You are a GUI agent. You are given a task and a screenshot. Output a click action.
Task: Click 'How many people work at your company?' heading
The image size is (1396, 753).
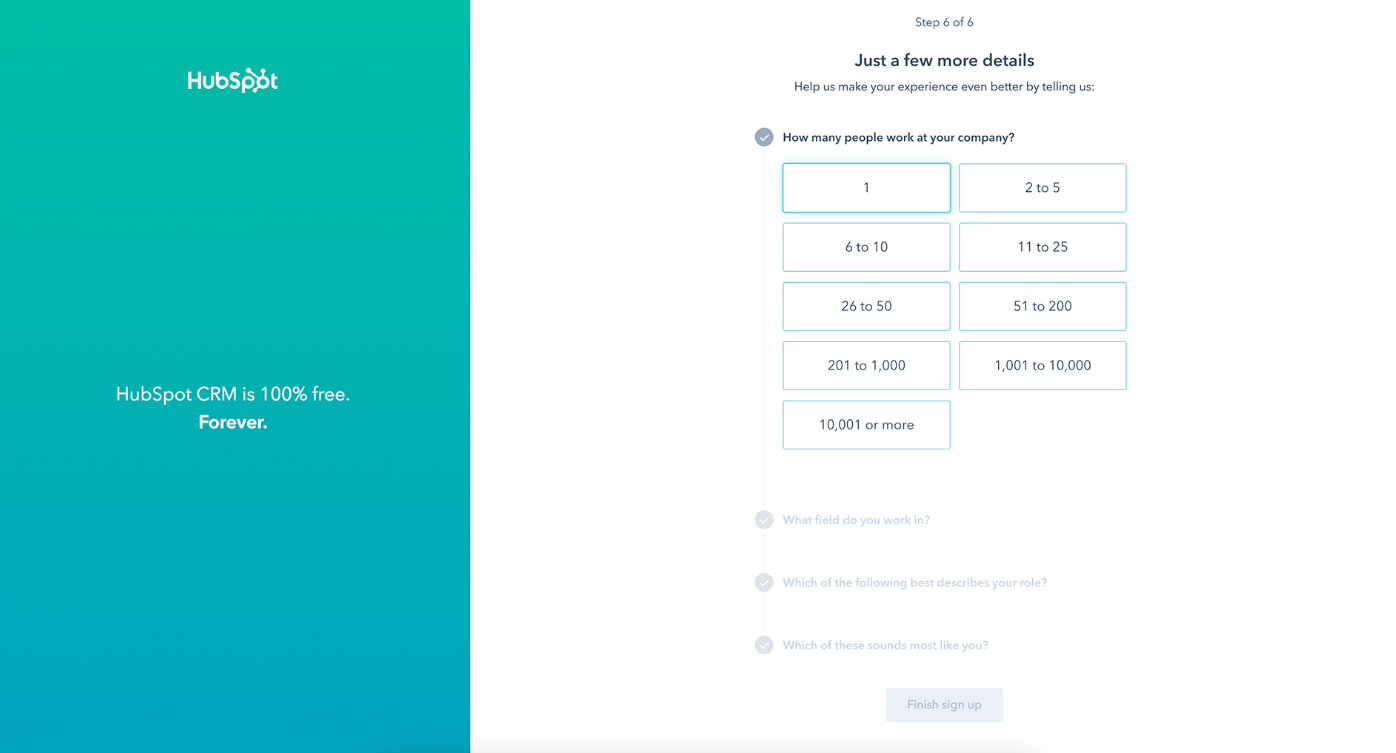click(x=898, y=137)
